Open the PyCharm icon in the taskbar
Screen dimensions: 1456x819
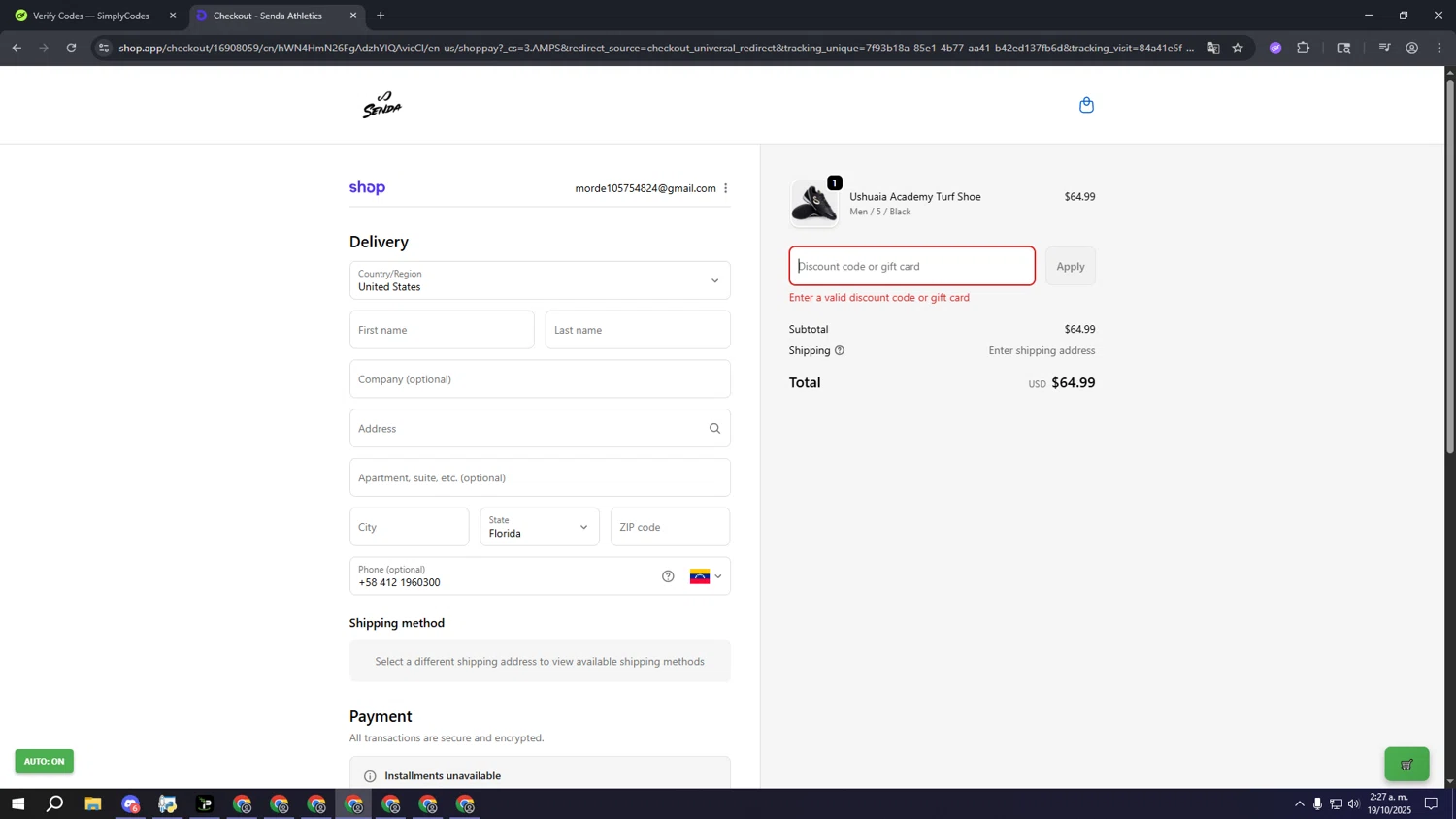tap(205, 804)
